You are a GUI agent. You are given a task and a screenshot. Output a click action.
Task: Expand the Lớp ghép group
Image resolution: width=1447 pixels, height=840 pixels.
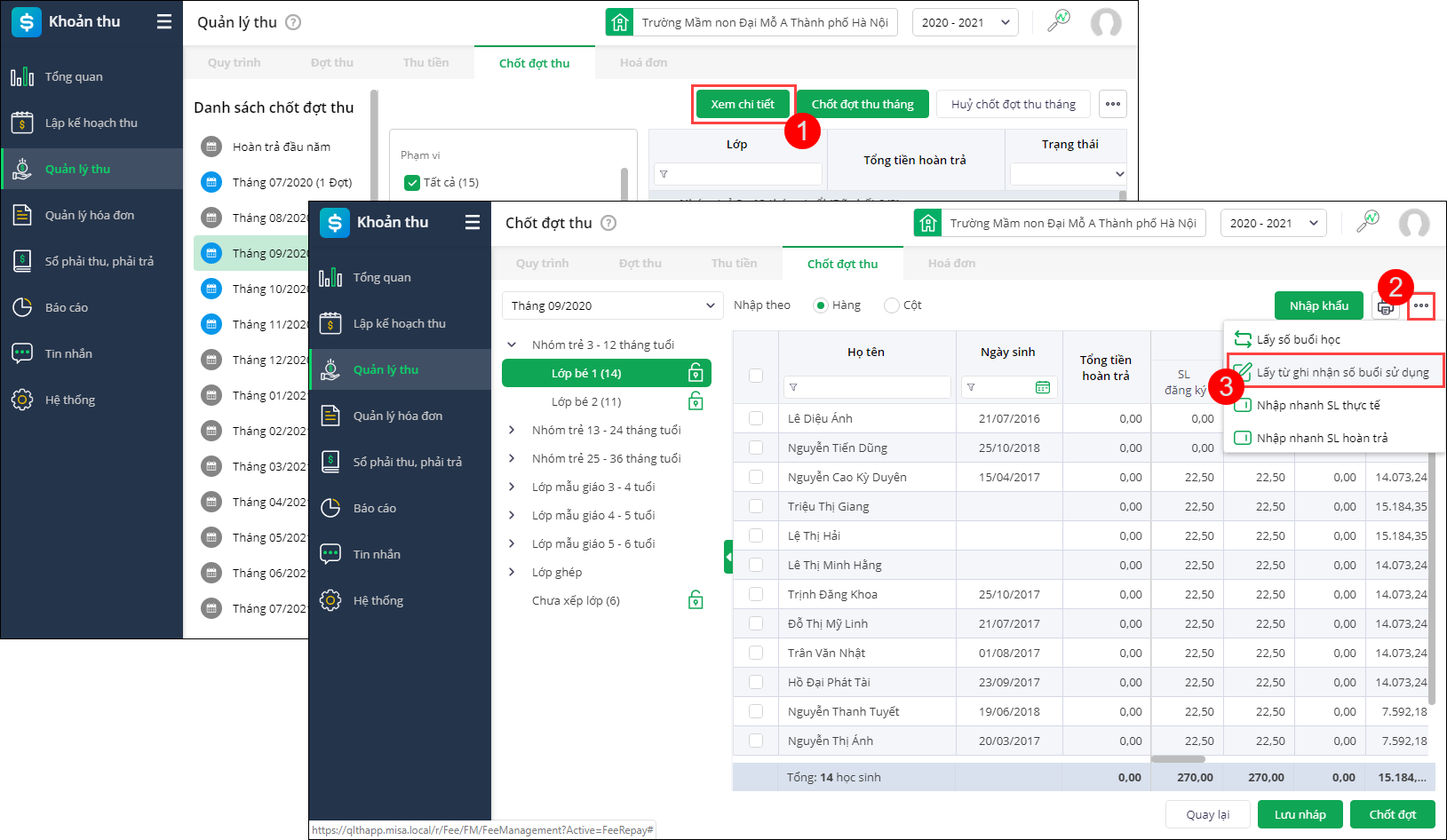point(512,572)
